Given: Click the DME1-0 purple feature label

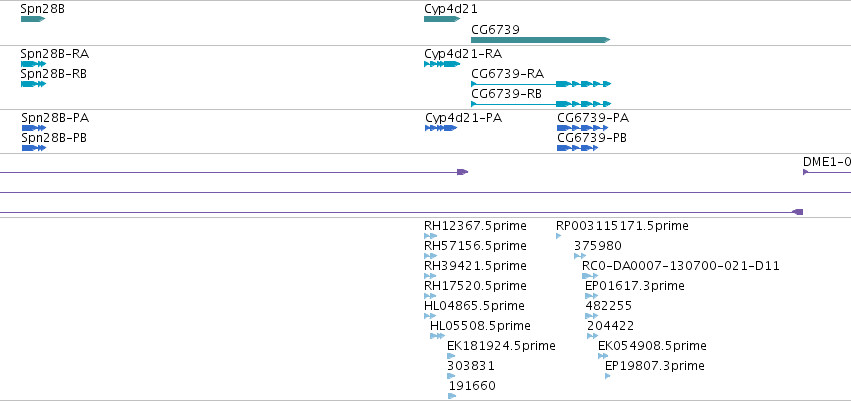Looking at the screenshot, I should pyautogui.click(x=827, y=162).
